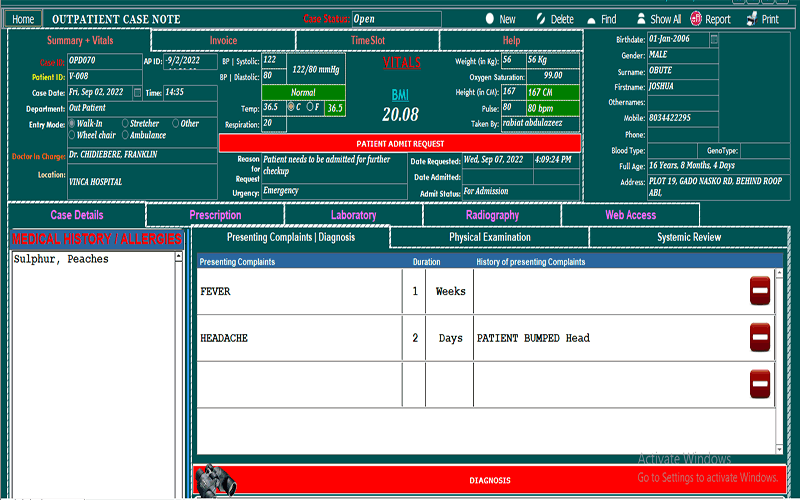Switch to the Invoice tab
Viewport: 800px width, 500px height.
click(x=223, y=41)
